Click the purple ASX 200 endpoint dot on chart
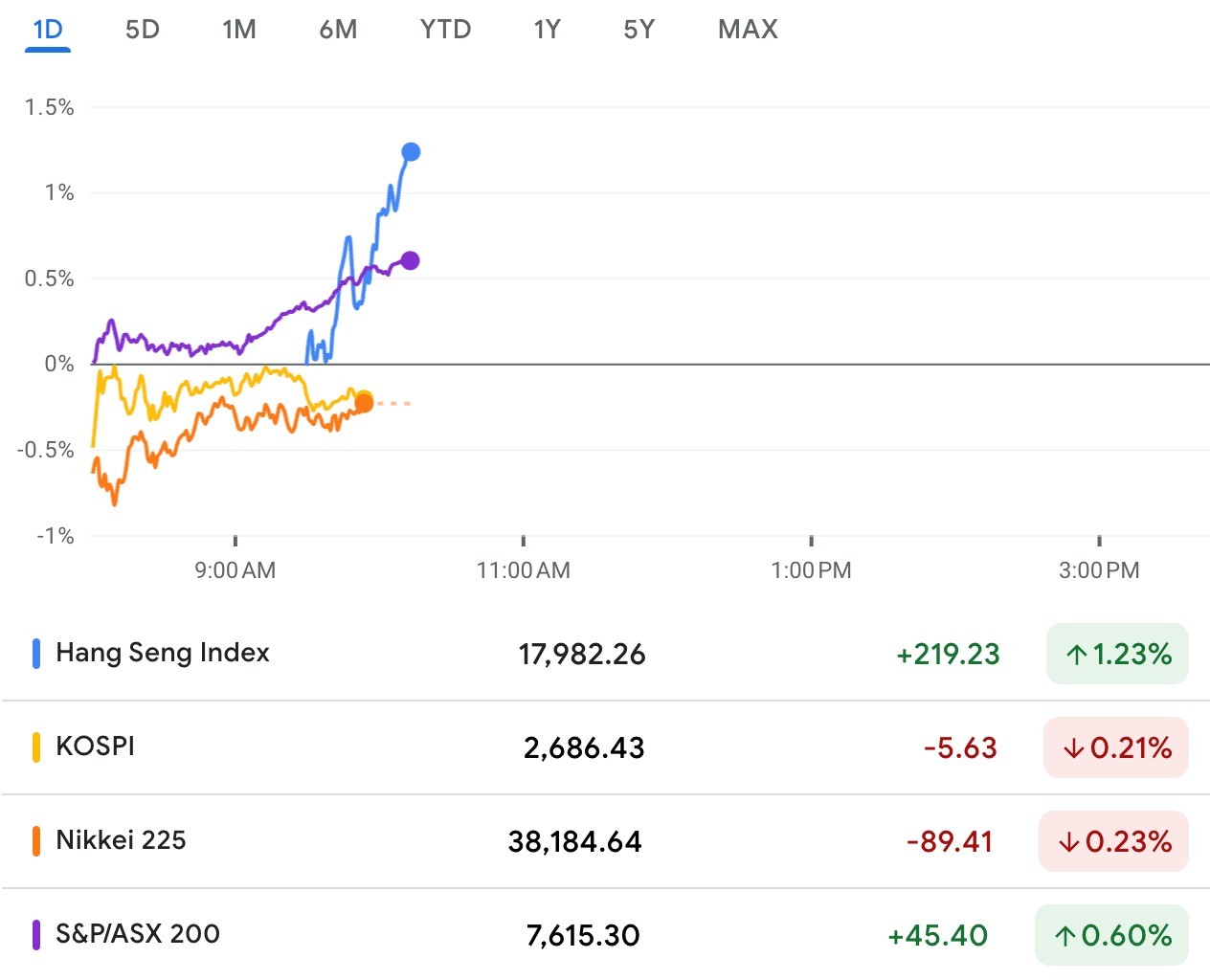 [410, 260]
